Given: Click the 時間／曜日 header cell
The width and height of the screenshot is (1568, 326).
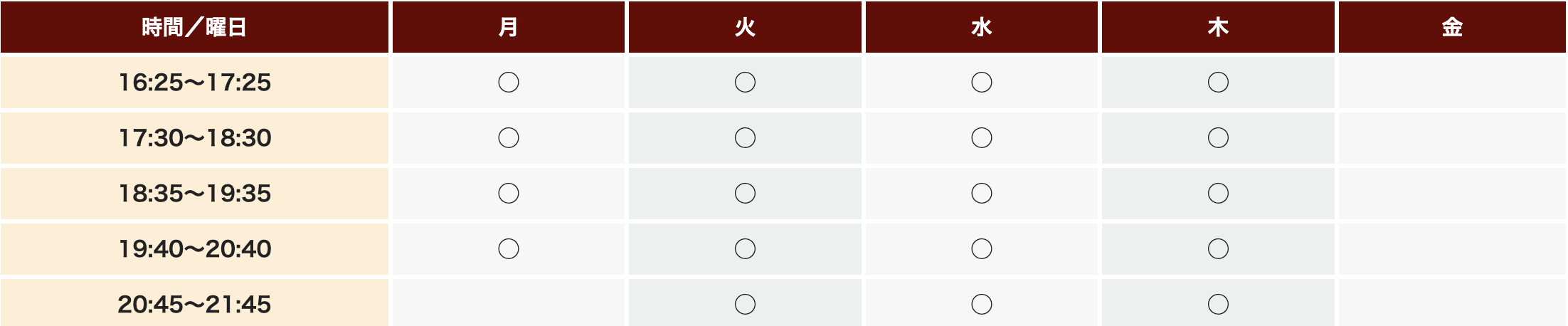Looking at the screenshot, I should coord(194,27).
